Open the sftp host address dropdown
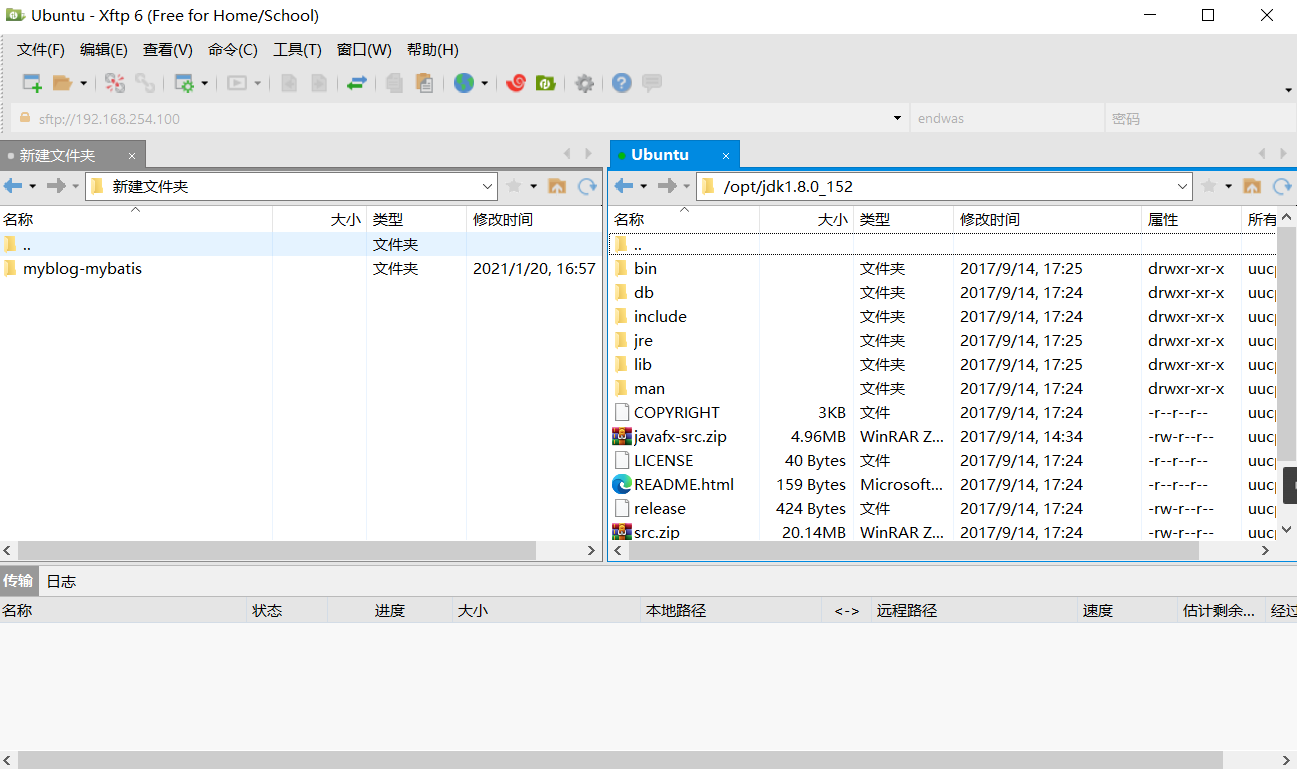Image resolution: width=1297 pixels, height=769 pixels. pyautogui.click(x=897, y=118)
